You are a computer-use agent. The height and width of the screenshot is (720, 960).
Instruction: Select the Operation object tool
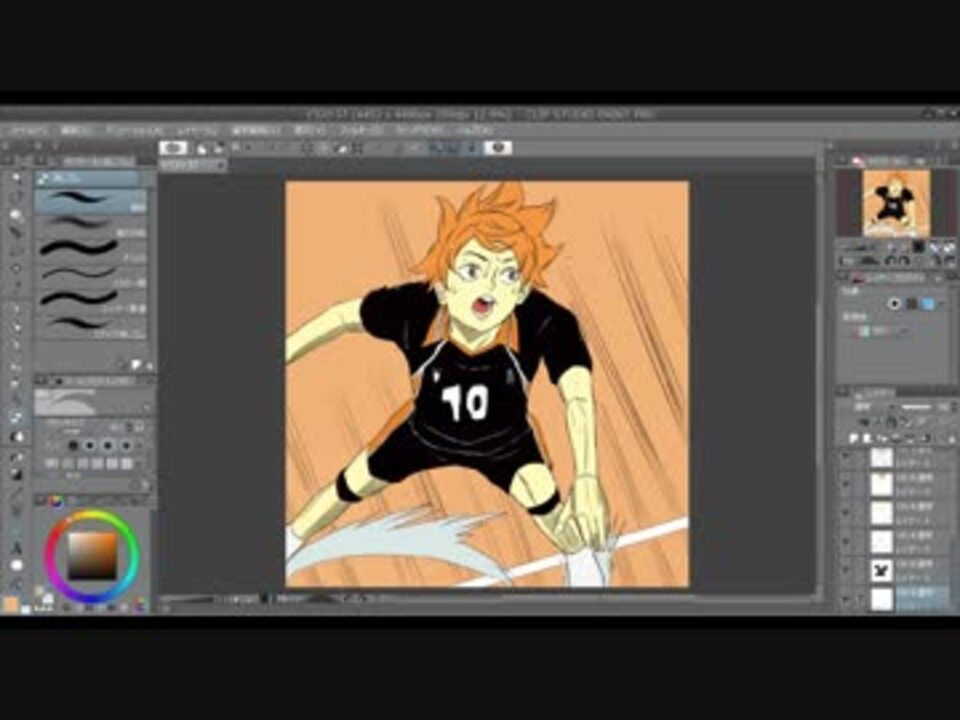point(17,214)
